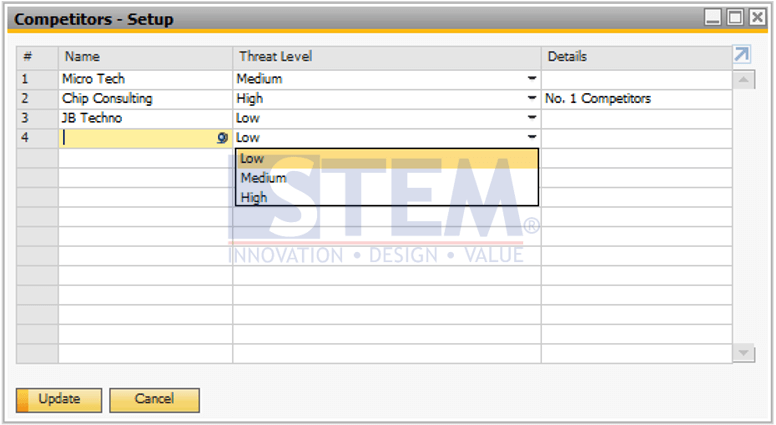776x425 pixels.
Task: Select the Micro Tech name cell
Action: (146, 79)
